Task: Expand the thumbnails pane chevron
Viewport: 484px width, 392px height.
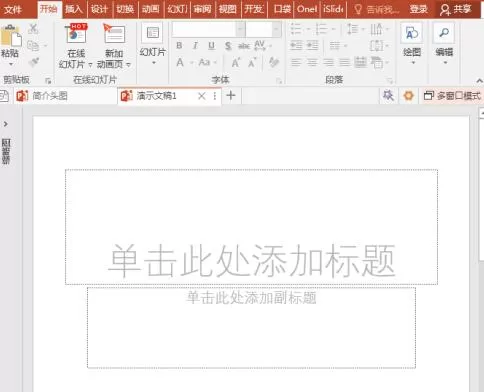Action: (x=5, y=124)
